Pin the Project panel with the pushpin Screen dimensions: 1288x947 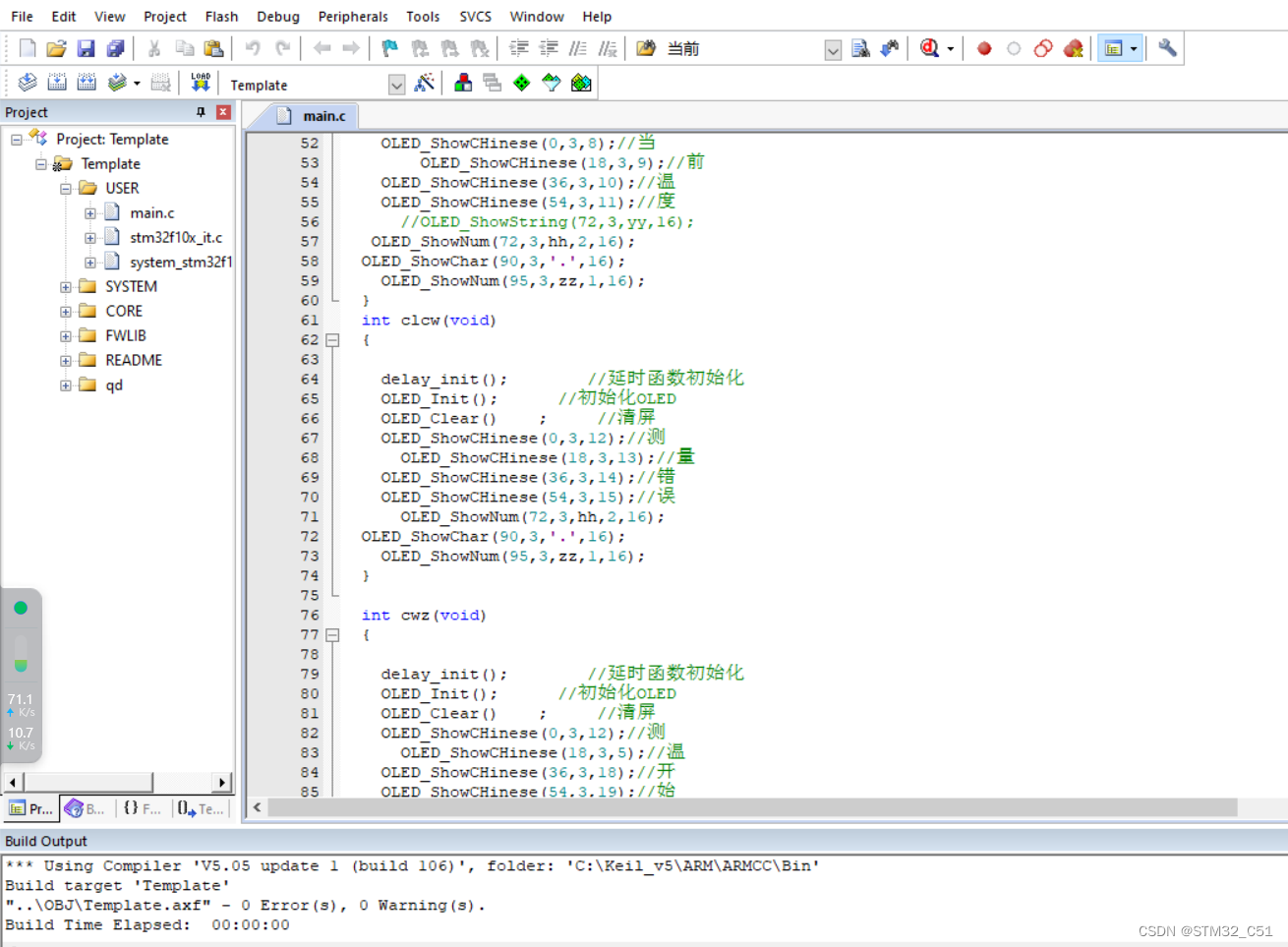coord(202,112)
